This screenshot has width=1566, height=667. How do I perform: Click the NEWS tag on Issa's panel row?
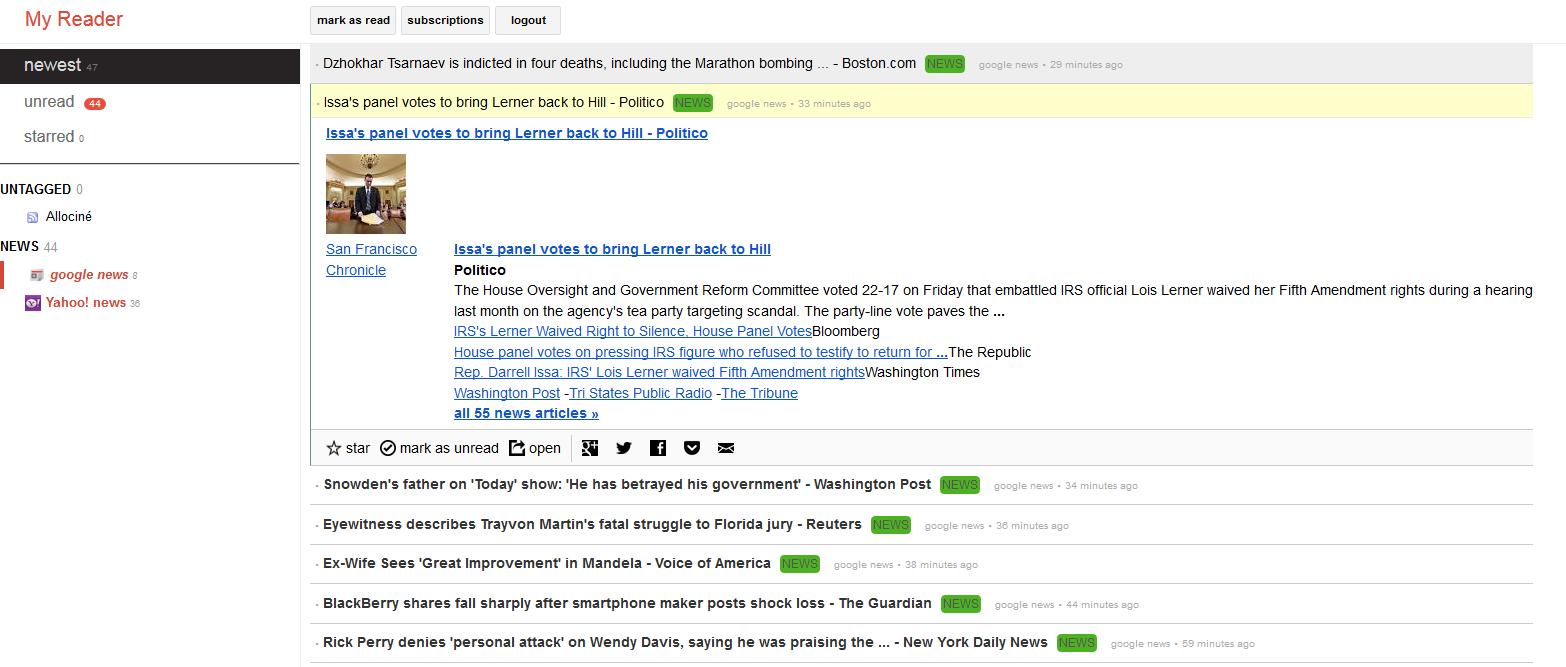693,103
